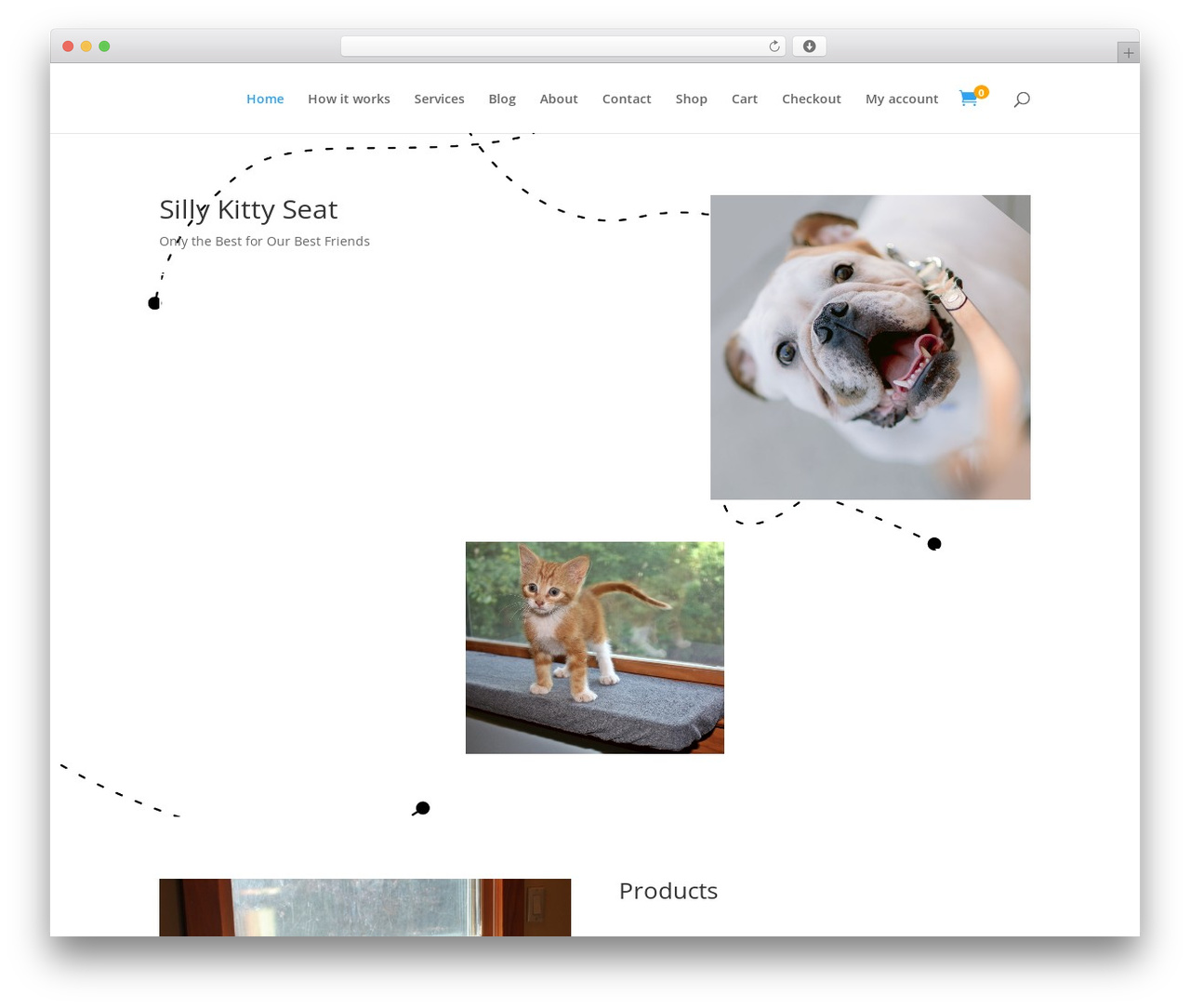The image size is (1190, 1008).
Task: Go to the Home menu item
Action: pyautogui.click(x=265, y=99)
